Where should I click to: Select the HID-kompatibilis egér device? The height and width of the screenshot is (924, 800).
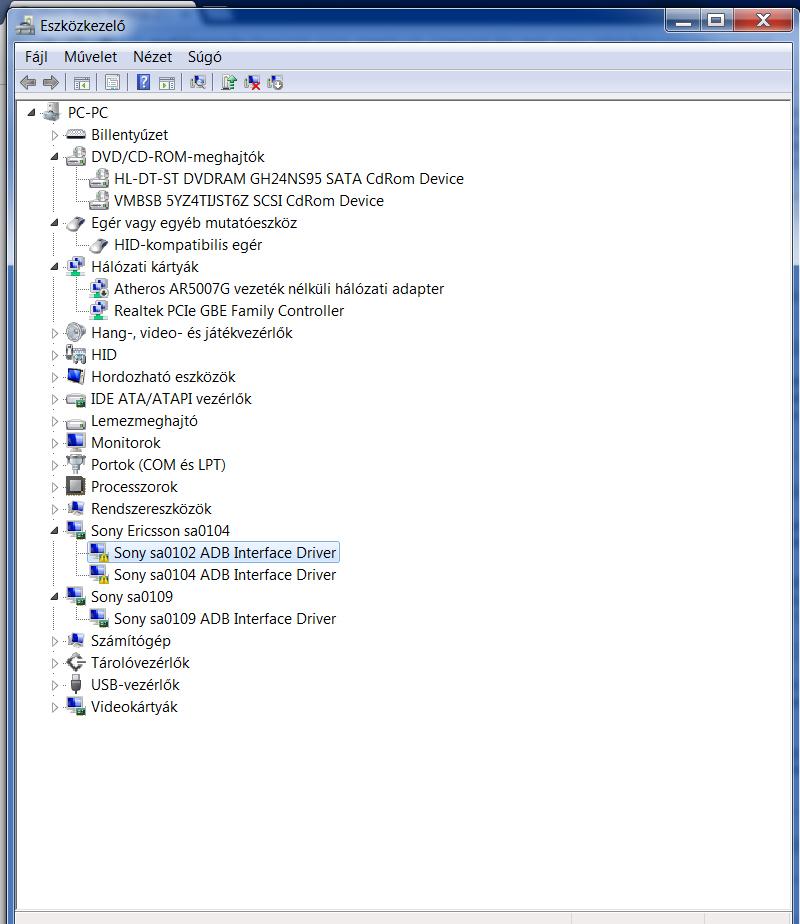(x=188, y=245)
